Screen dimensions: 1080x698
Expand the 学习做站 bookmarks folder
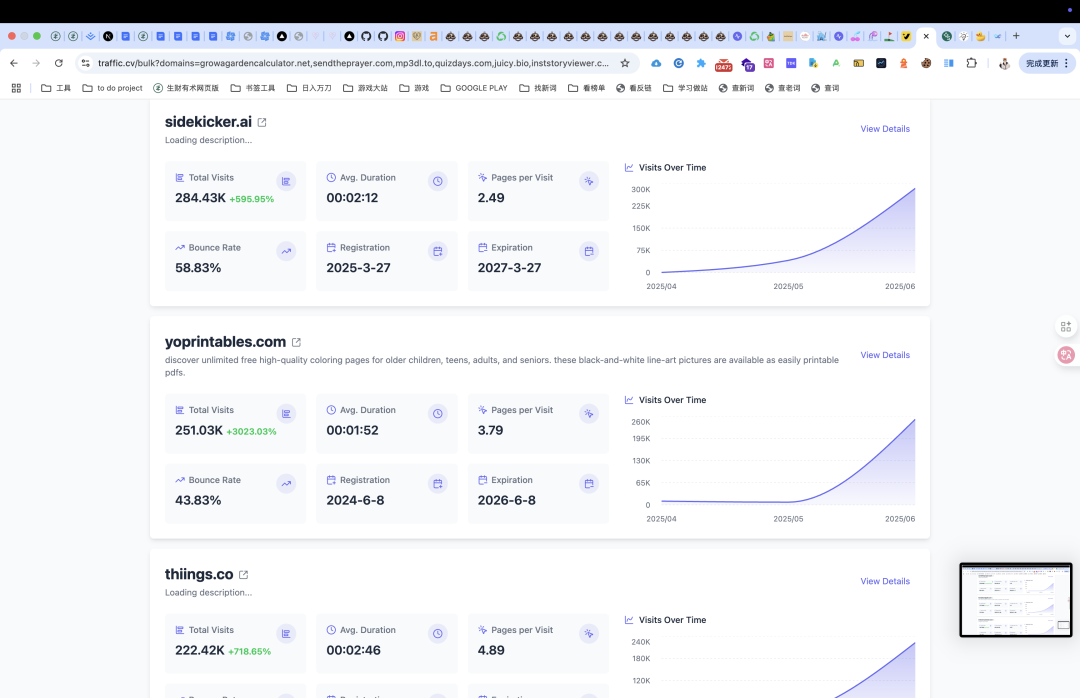[685, 88]
